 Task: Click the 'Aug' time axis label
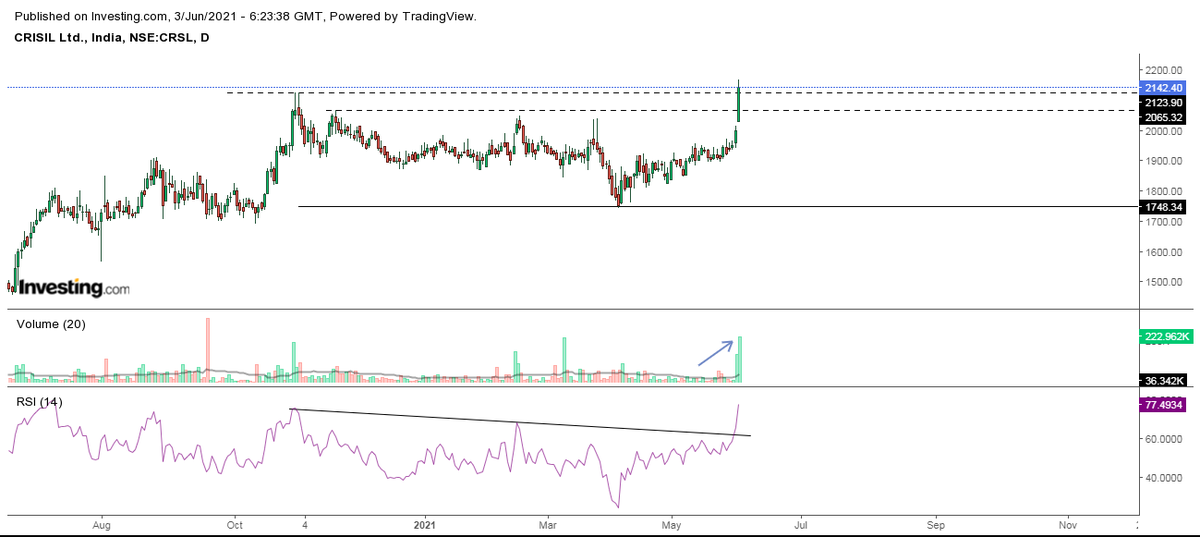[100, 523]
